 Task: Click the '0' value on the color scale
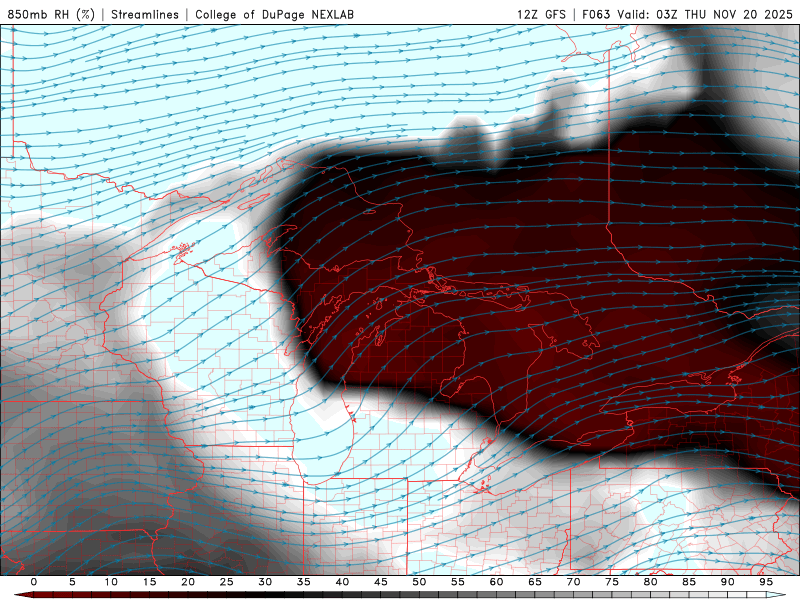[34, 582]
